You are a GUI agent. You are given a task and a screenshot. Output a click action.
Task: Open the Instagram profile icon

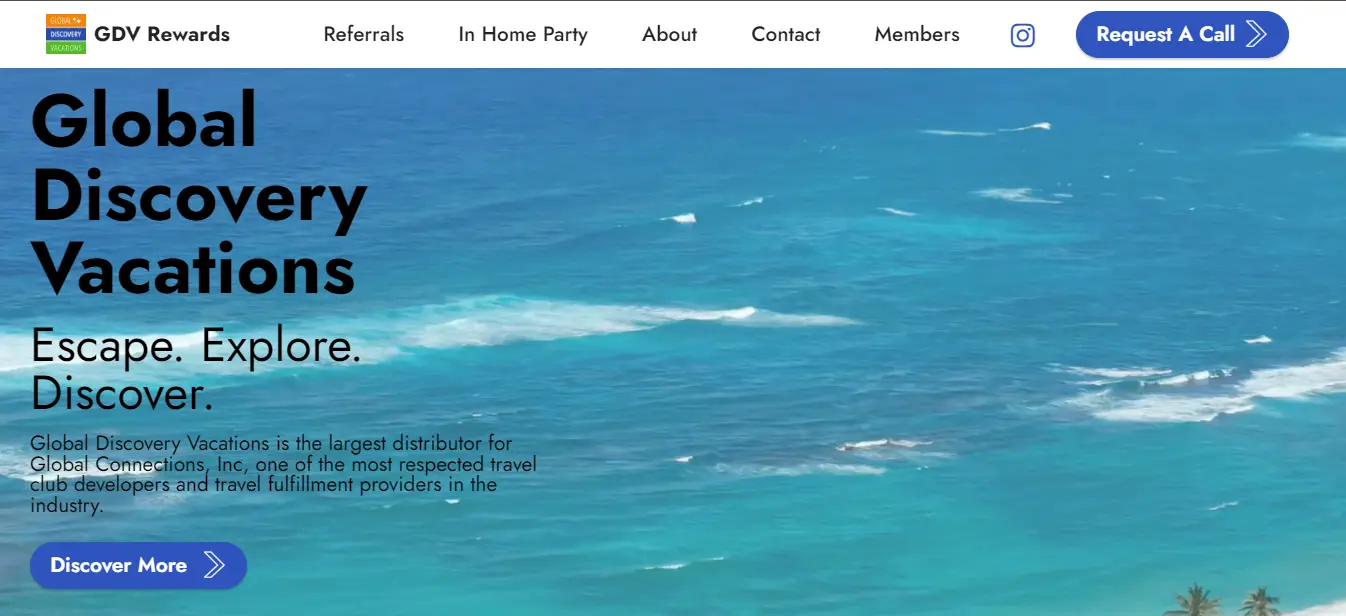(x=1022, y=35)
